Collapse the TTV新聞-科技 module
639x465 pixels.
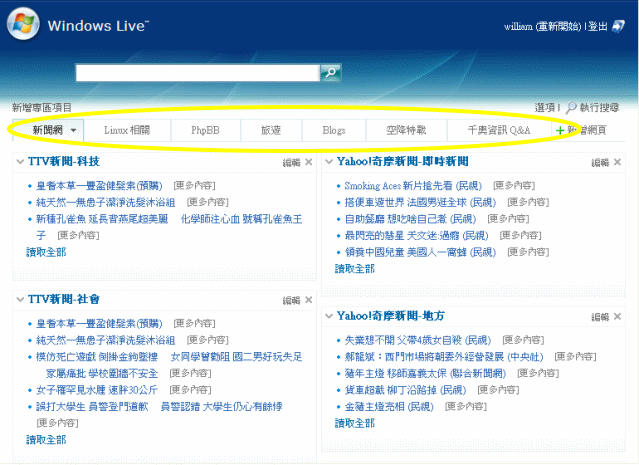pos(20,162)
